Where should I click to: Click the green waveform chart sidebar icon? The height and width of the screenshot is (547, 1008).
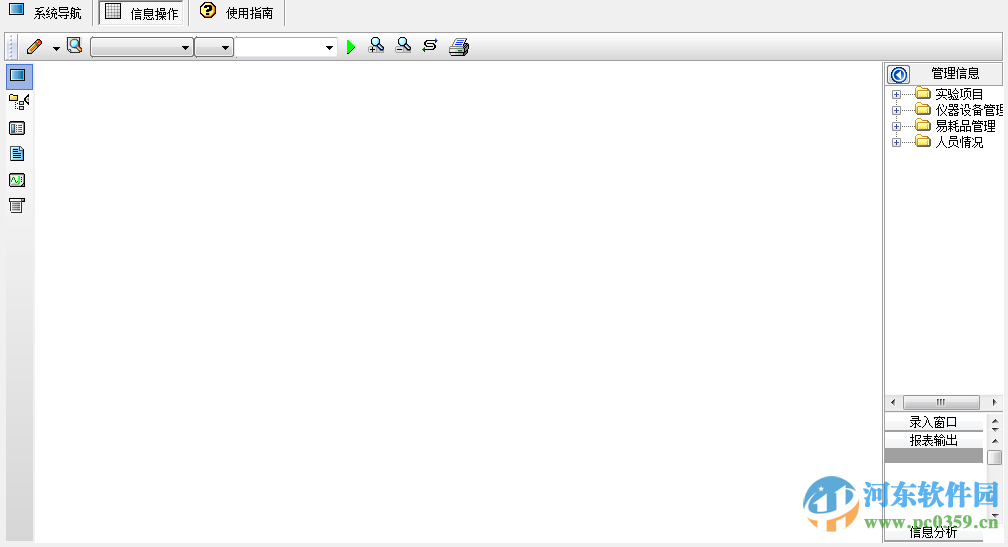coord(17,180)
